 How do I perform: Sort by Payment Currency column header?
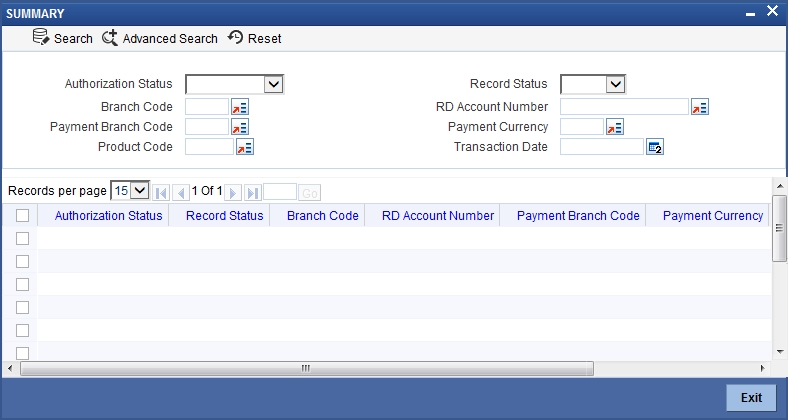click(713, 216)
